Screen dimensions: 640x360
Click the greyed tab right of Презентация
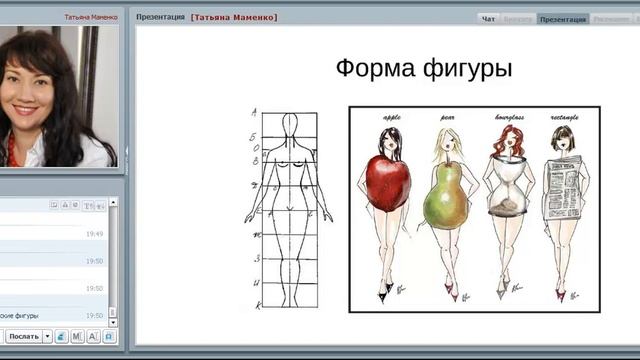pos(611,19)
